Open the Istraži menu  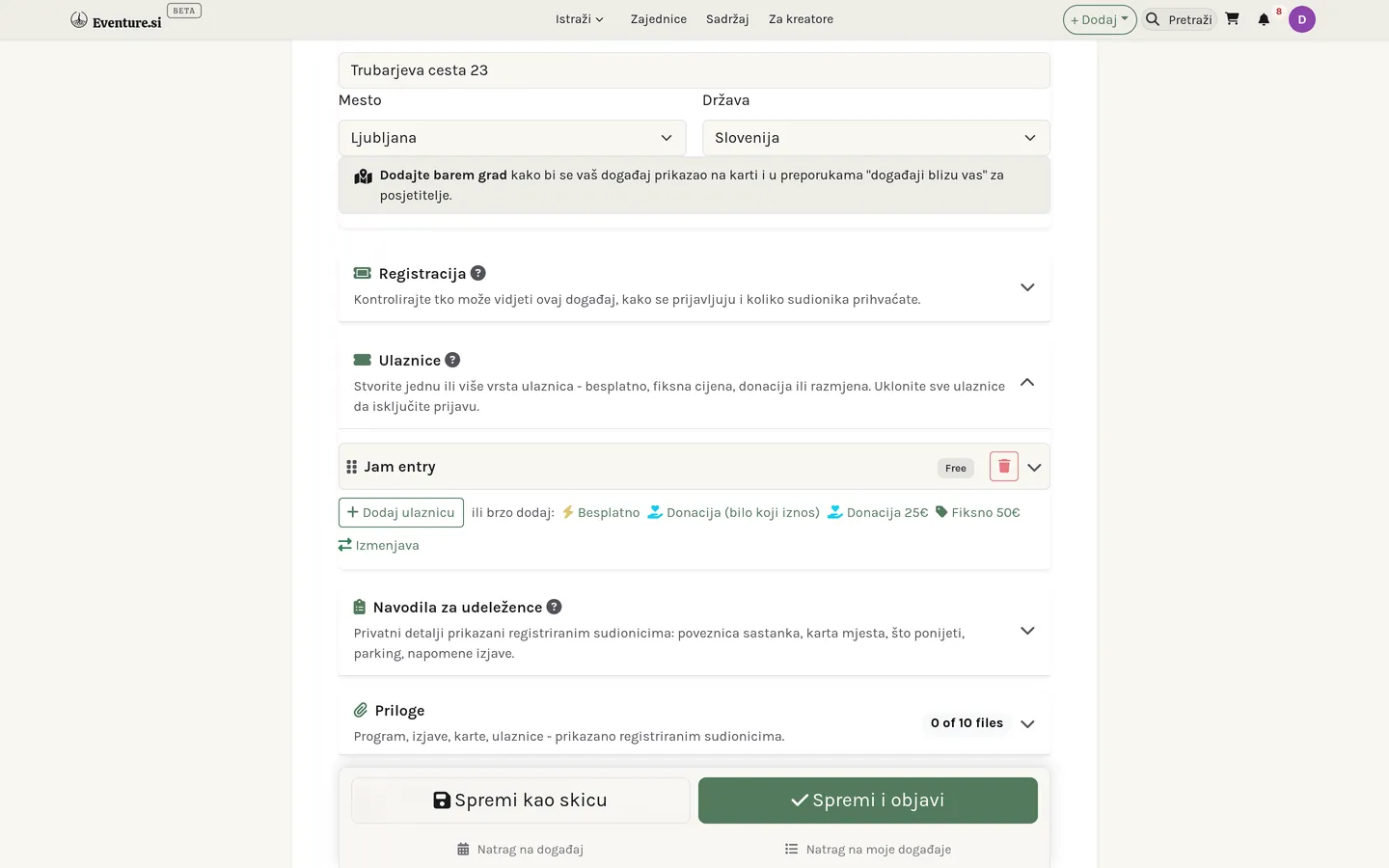coord(580,19)
